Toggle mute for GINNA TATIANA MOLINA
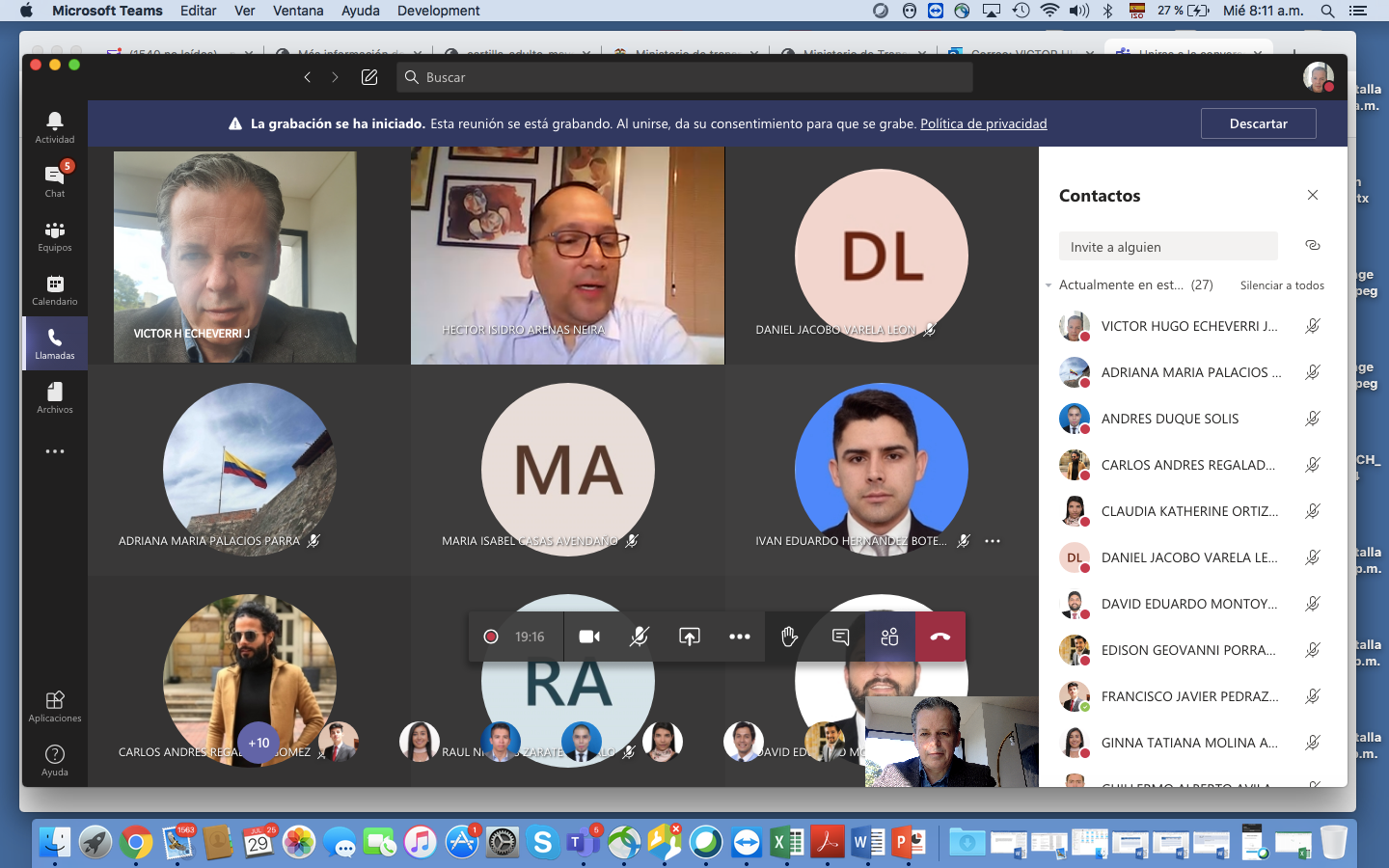Viewport: 1389px width, 868px height. click(1313, 743)
